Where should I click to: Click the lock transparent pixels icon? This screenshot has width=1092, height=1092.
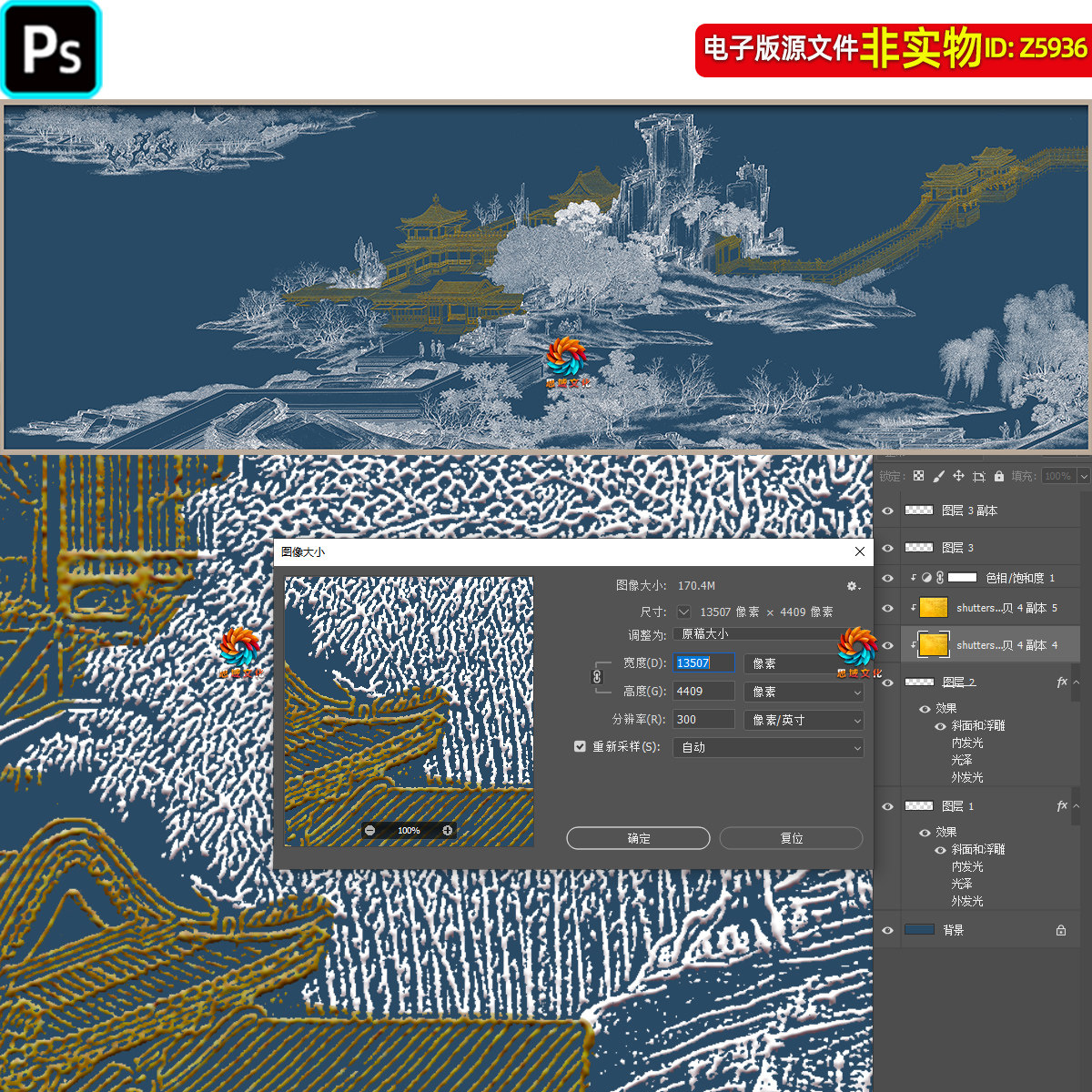pyautogui.click(x=918, y=476)
